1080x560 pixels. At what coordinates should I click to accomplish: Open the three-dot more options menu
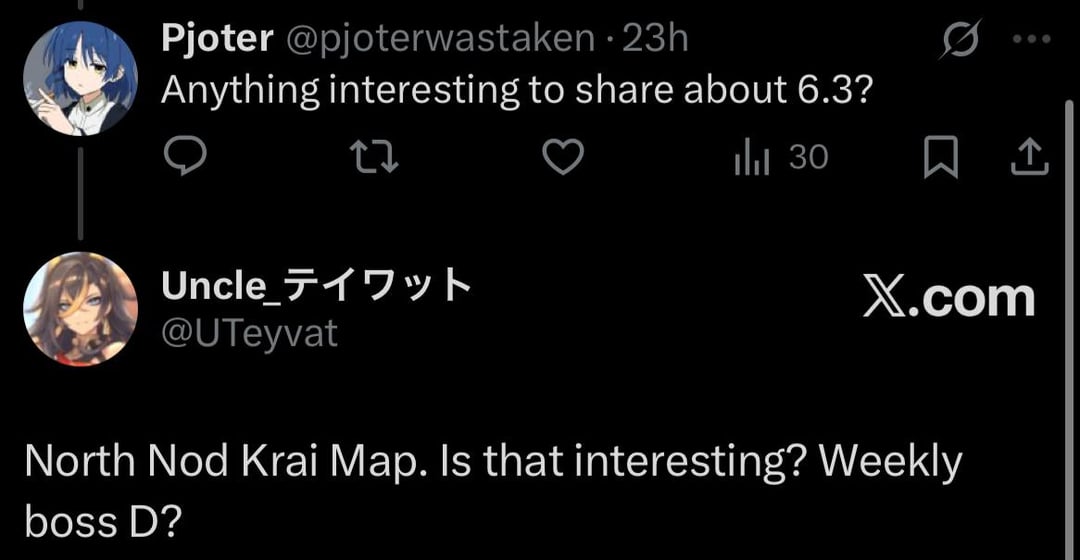pyautogui.click(x=1032, y=40)
